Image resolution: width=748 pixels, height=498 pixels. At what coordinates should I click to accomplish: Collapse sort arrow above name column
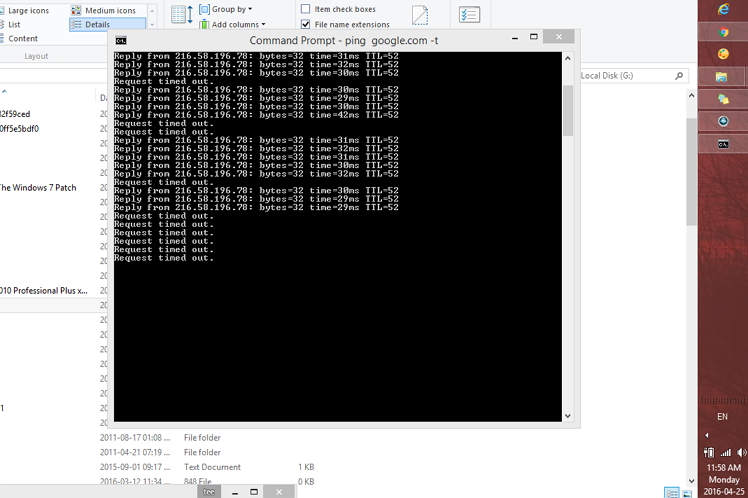[4, 91]
